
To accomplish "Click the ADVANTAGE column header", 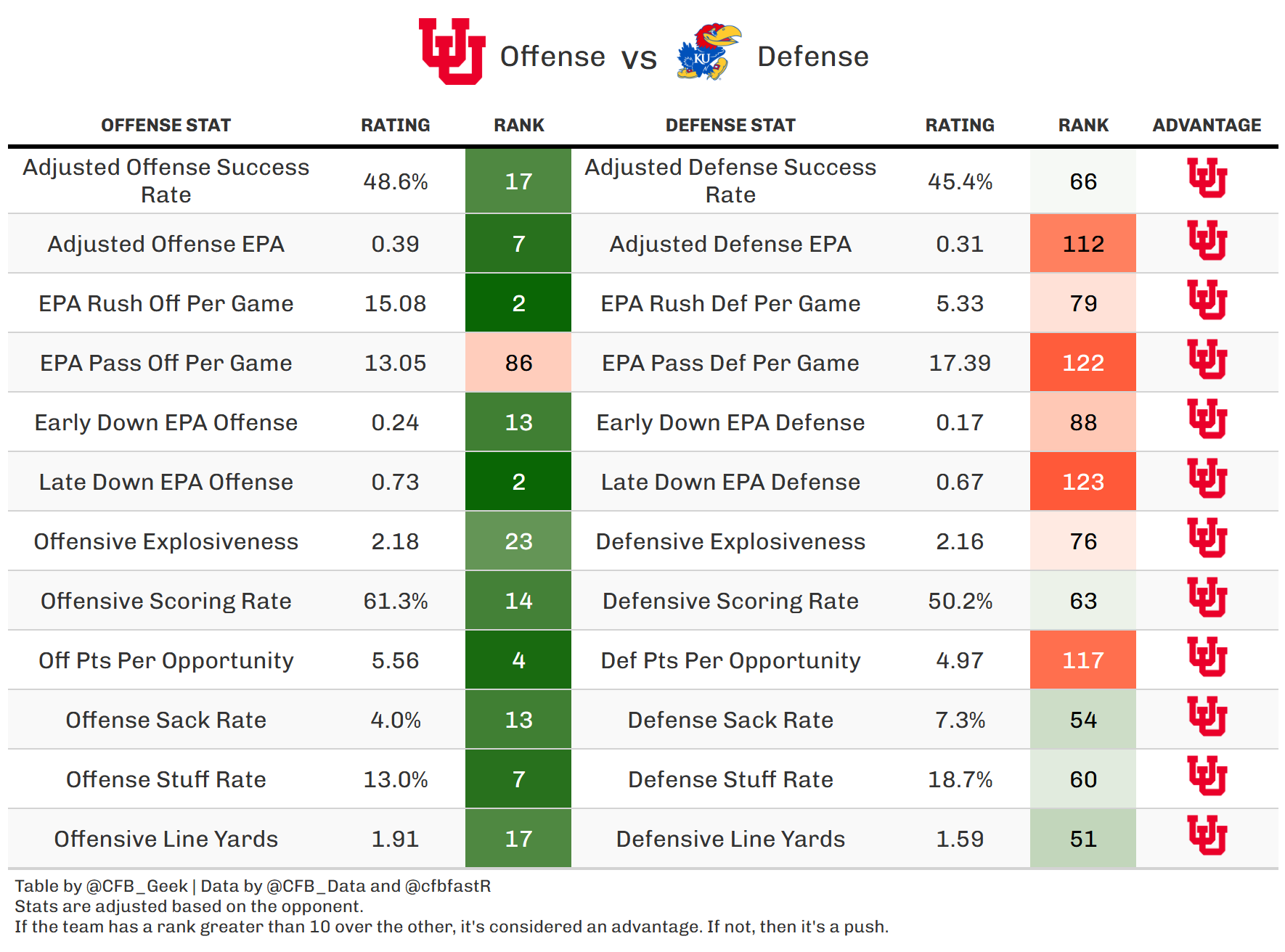I will (1207, 126).
